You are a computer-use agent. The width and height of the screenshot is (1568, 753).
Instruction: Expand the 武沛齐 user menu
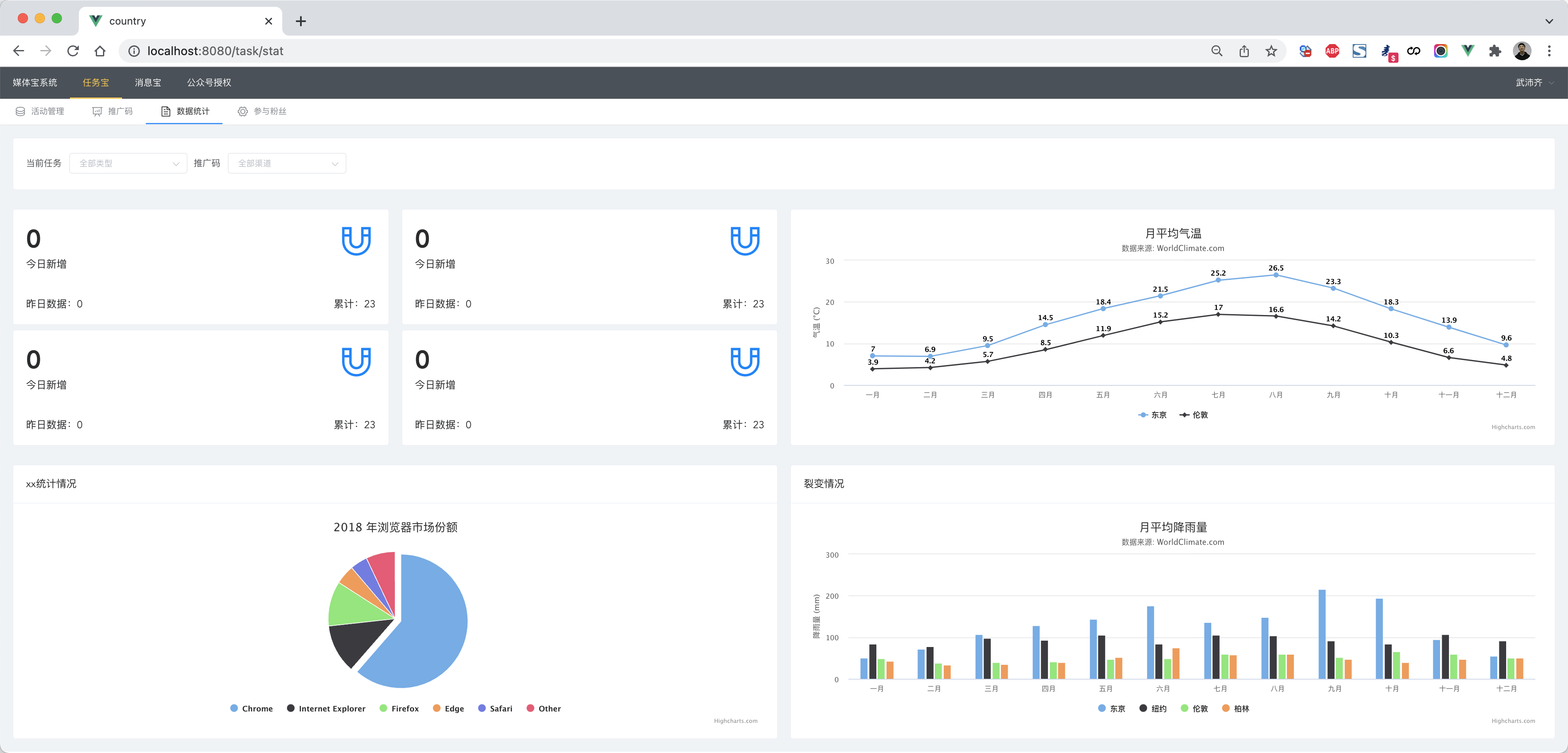coord(1534,83)
